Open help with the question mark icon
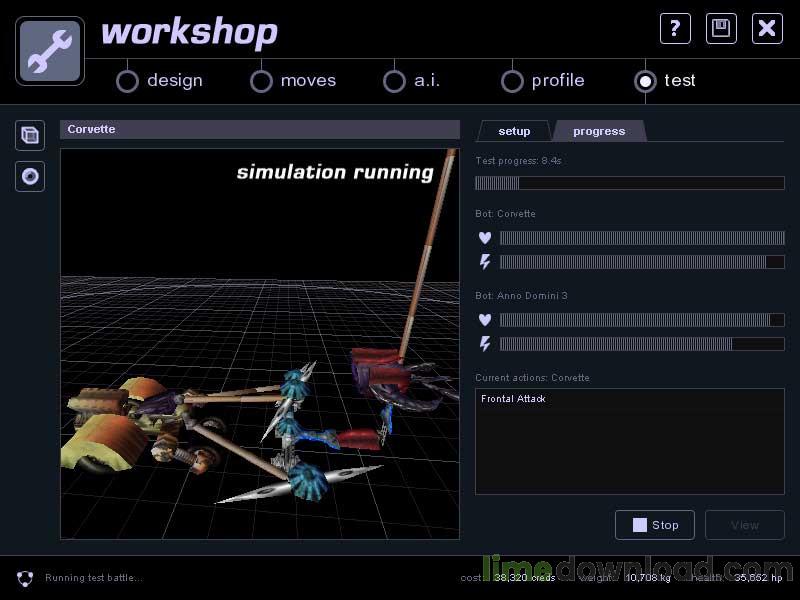This screenshot has height=600, width=800. click(675, 28)
